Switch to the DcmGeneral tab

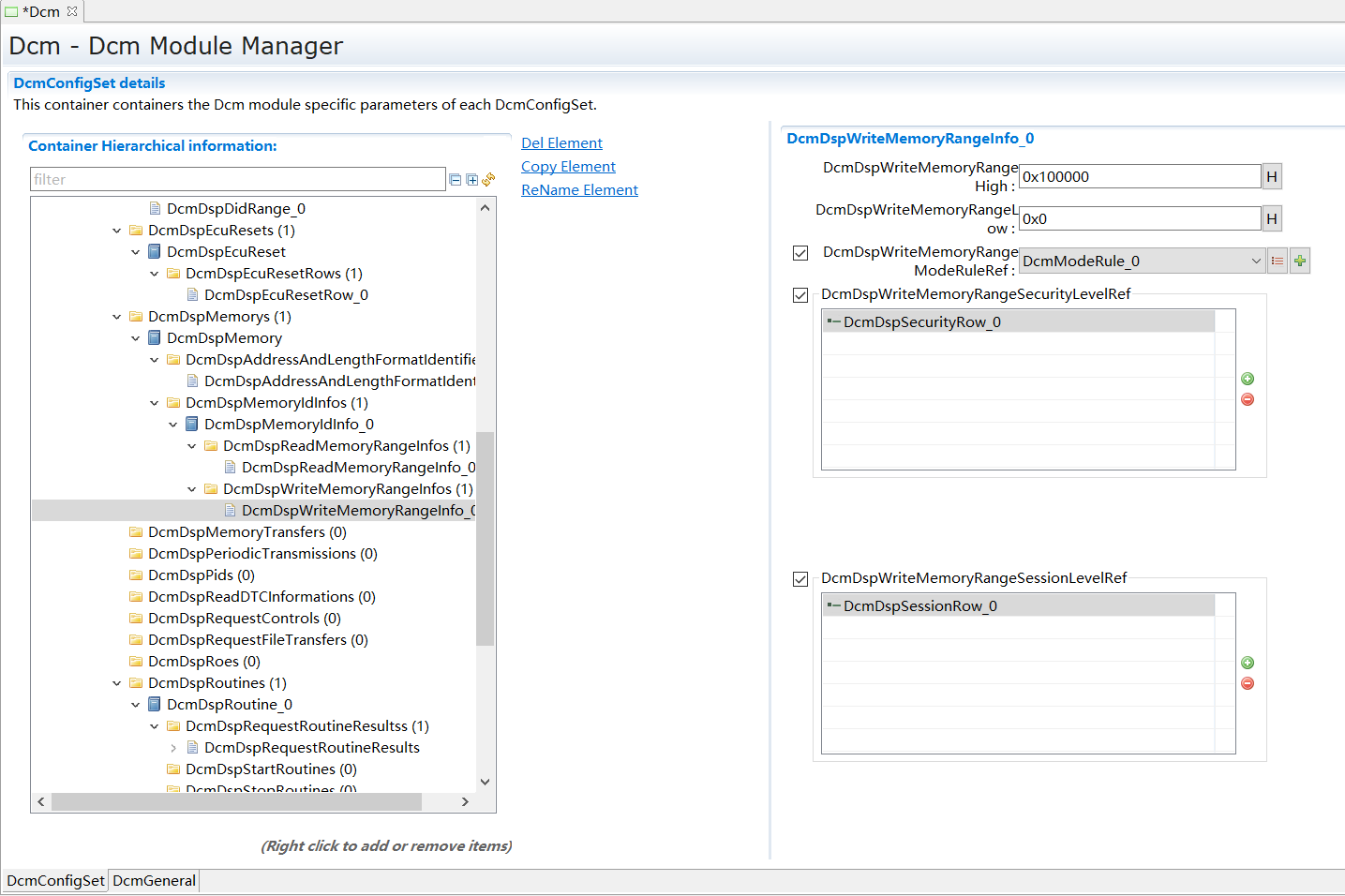point(153,880)
